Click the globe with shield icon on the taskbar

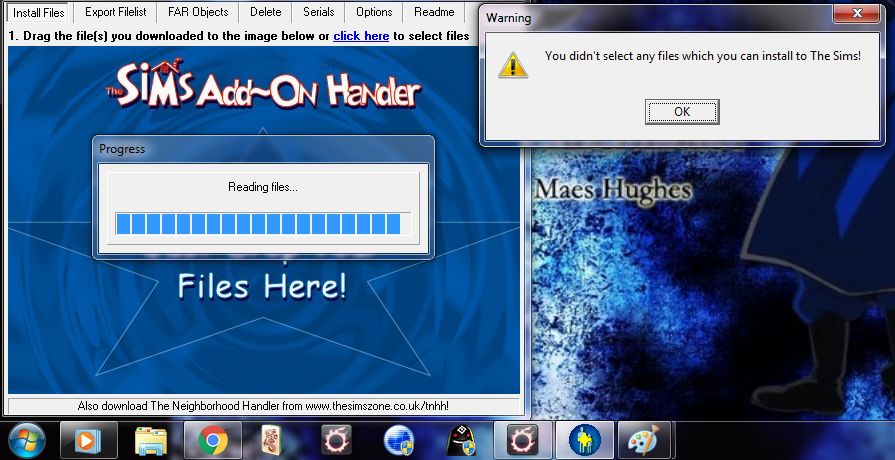pos(399,441)
